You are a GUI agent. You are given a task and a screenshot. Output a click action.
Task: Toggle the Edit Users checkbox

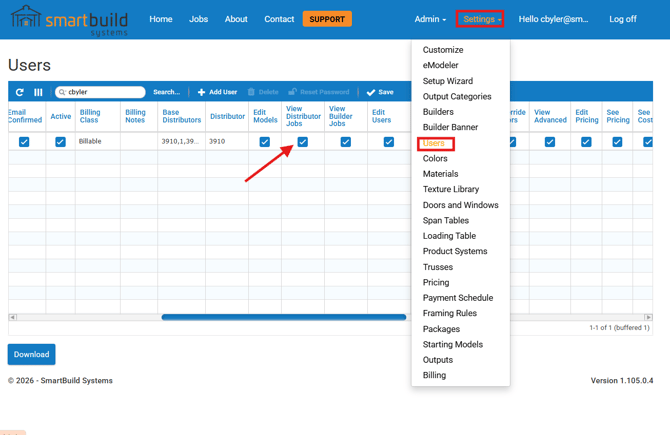click(388, 142)
